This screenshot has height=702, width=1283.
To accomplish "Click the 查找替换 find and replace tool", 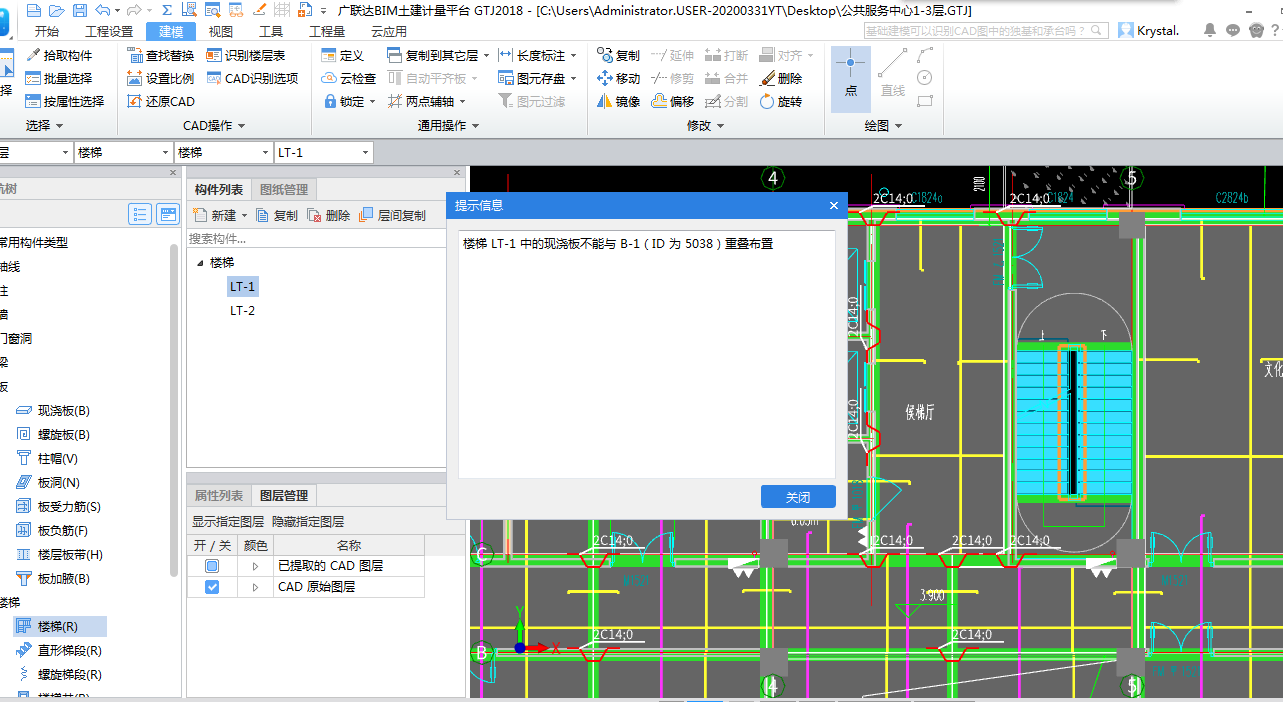I will [x=161, y=56].
